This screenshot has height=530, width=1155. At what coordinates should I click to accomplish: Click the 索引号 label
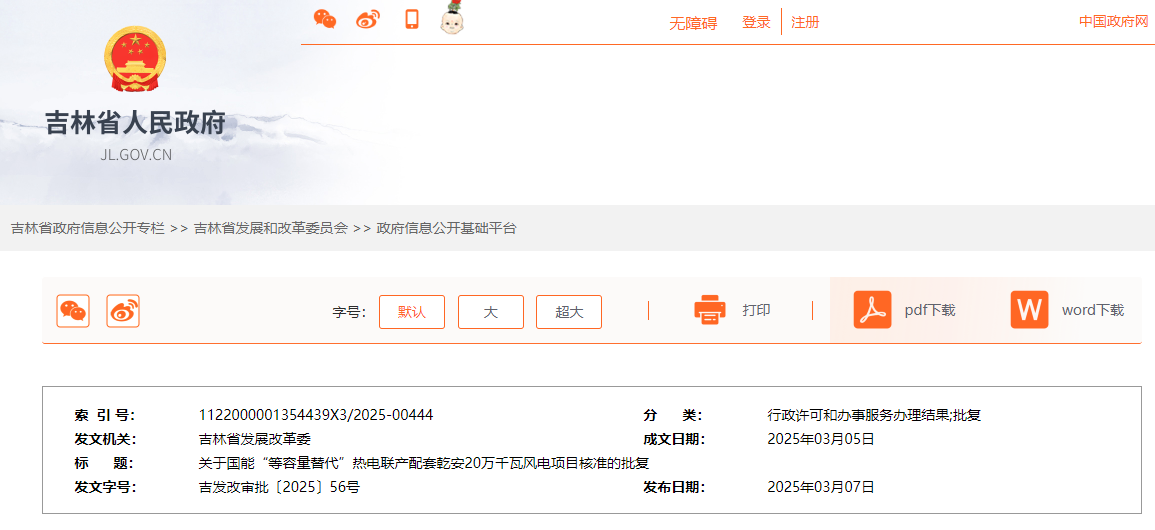point(105,415)
